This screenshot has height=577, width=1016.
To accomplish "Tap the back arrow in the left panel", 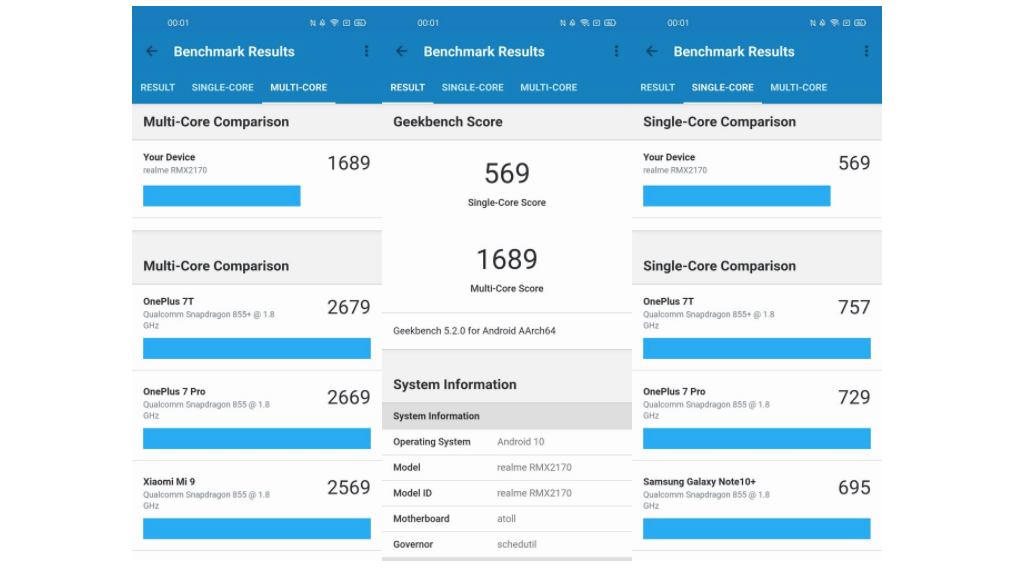I will point(152,52).
